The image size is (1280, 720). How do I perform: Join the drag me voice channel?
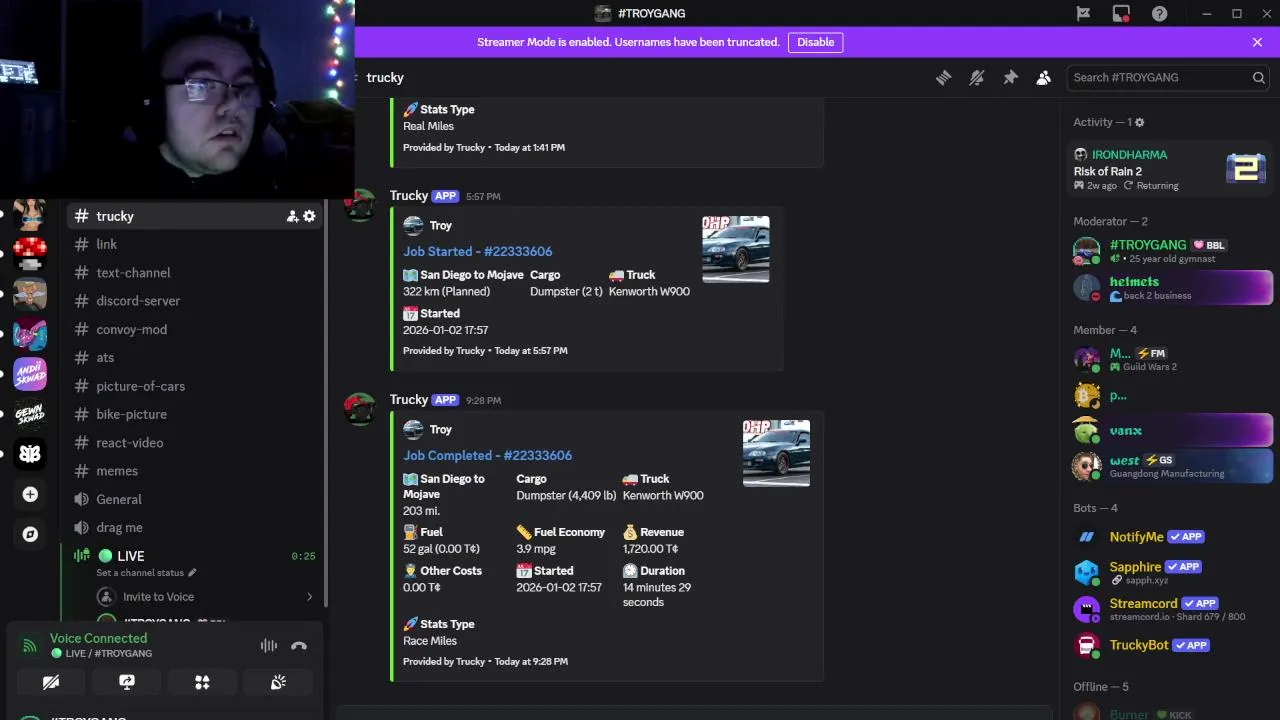(x=195, y=527)
